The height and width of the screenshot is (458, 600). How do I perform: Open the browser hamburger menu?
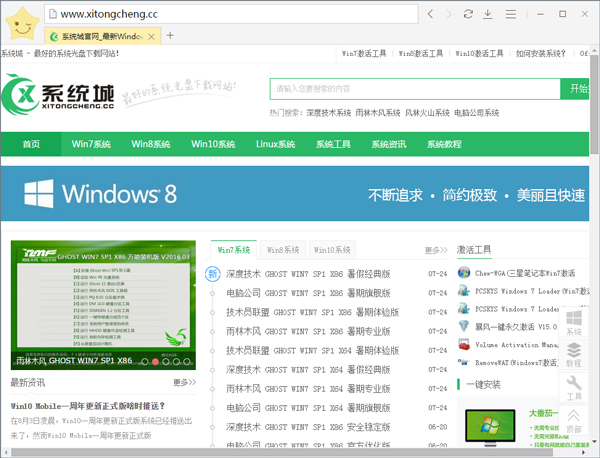pyautogui.click(x=510, y=14)
